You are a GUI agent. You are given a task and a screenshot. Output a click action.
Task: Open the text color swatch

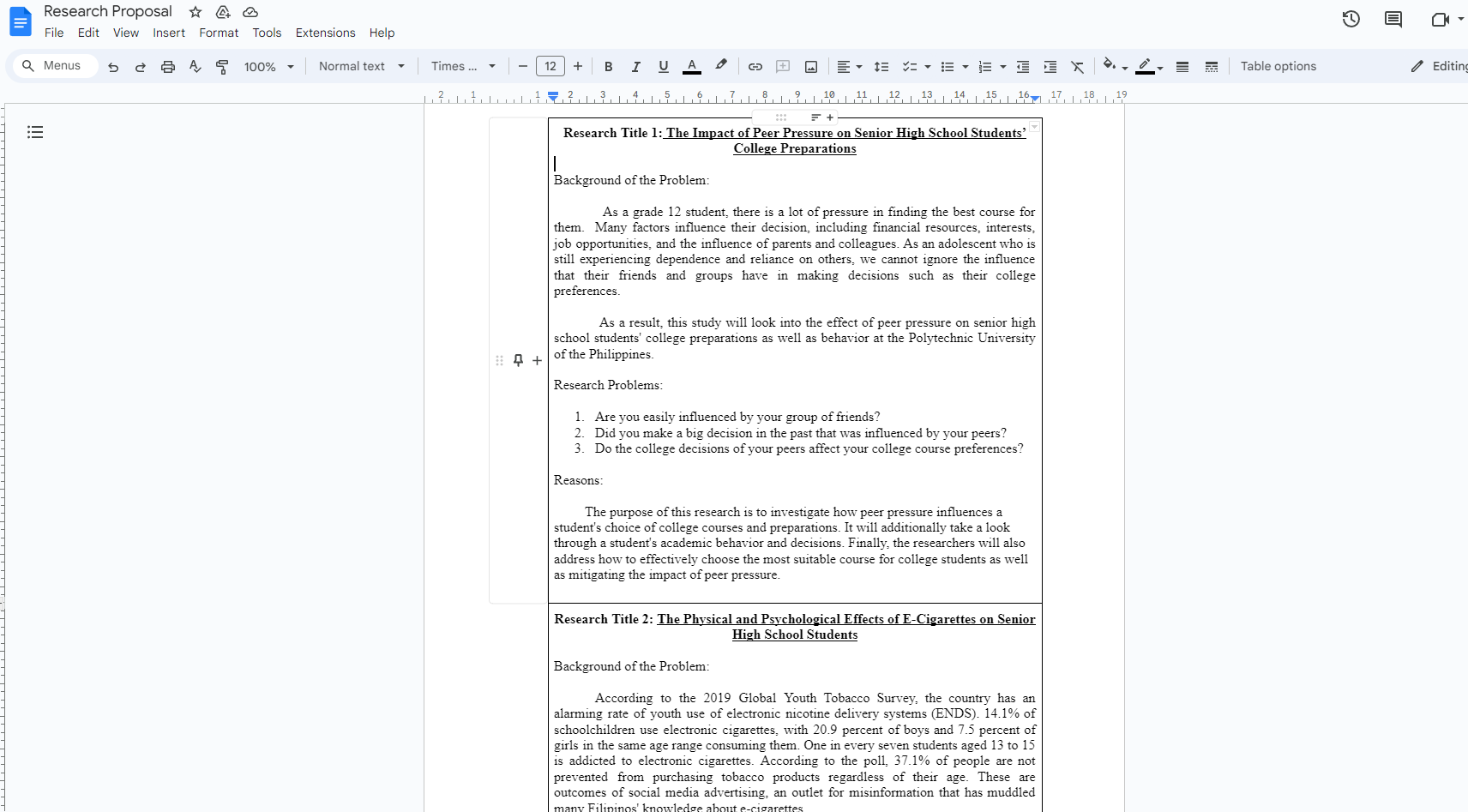tap(692, 66)
